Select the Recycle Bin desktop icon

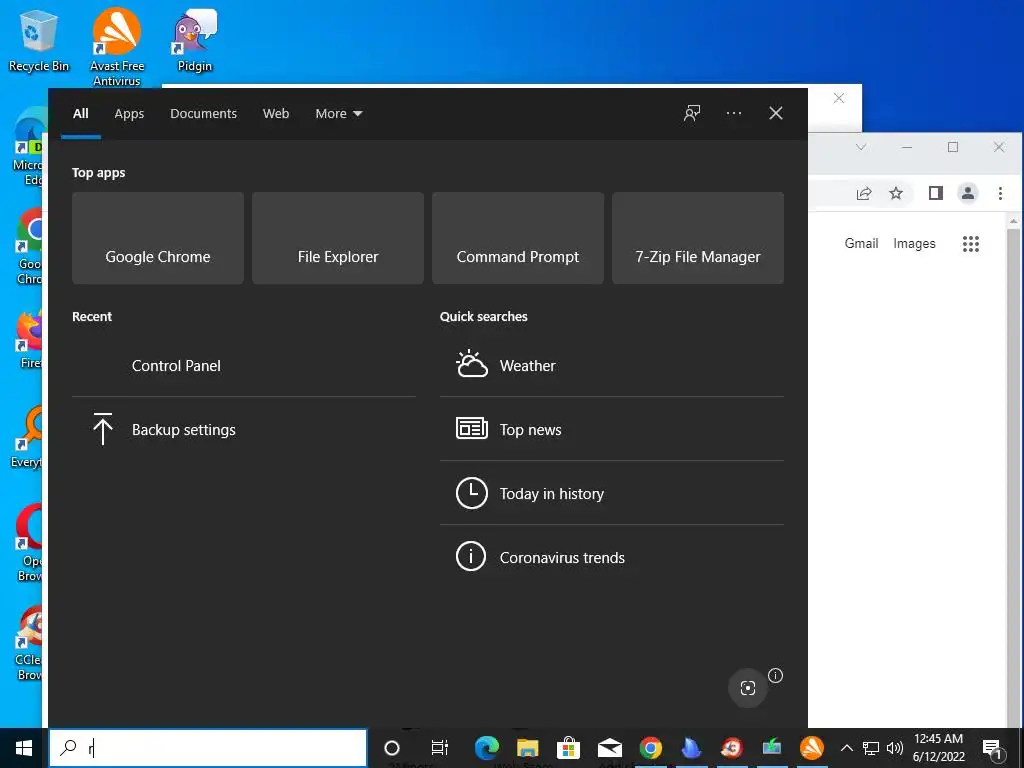click(39, 40)
